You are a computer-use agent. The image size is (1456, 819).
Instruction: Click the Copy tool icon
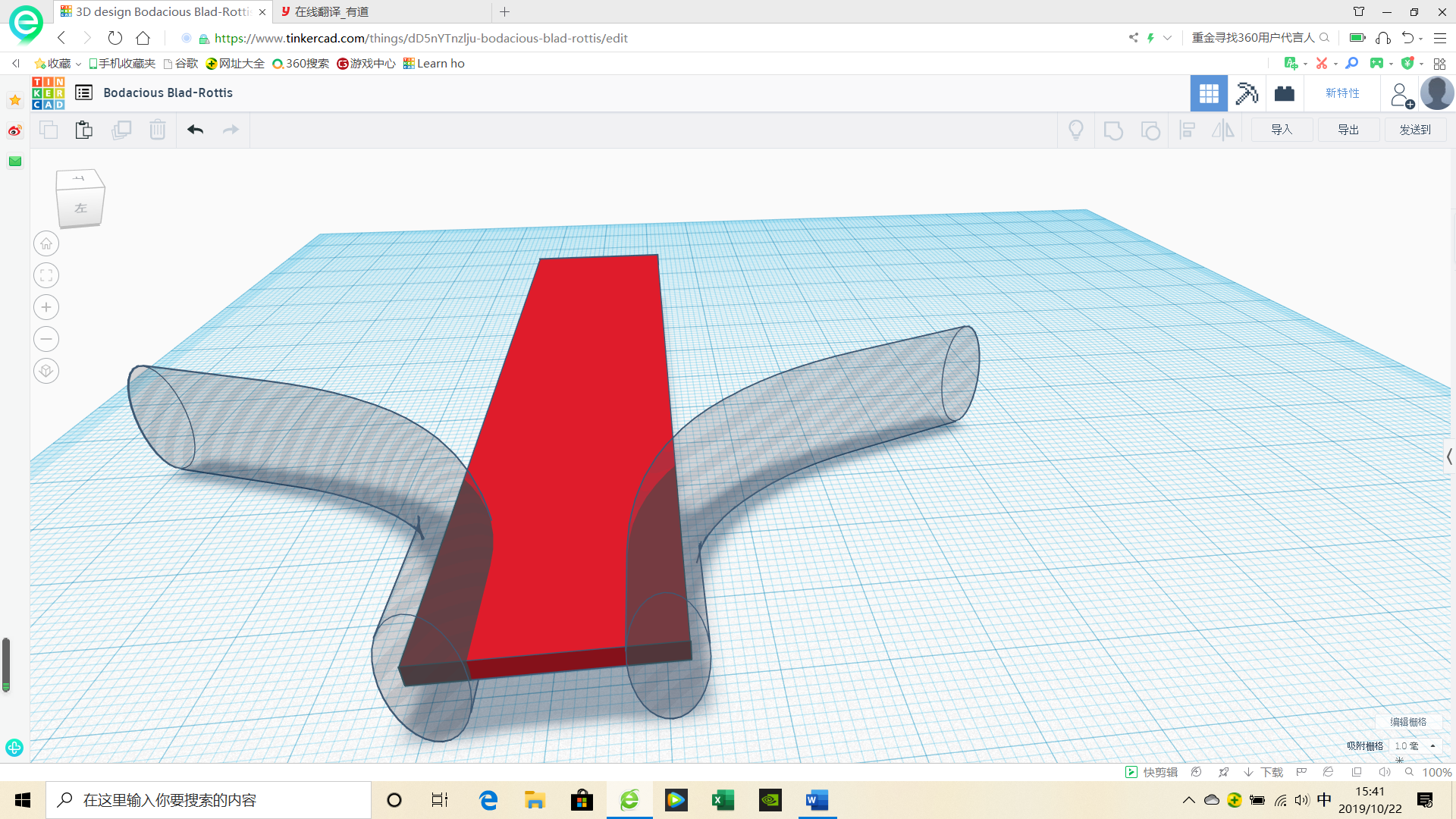coord(49,130)
